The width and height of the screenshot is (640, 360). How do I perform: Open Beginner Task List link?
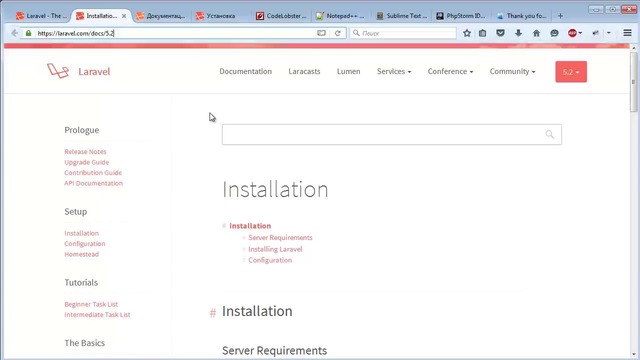[91, 304]
